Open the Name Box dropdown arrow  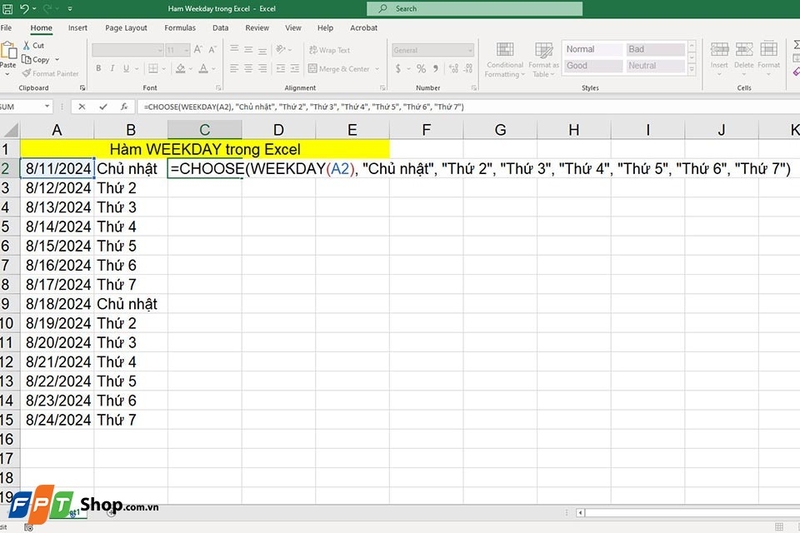coord(47,107)
